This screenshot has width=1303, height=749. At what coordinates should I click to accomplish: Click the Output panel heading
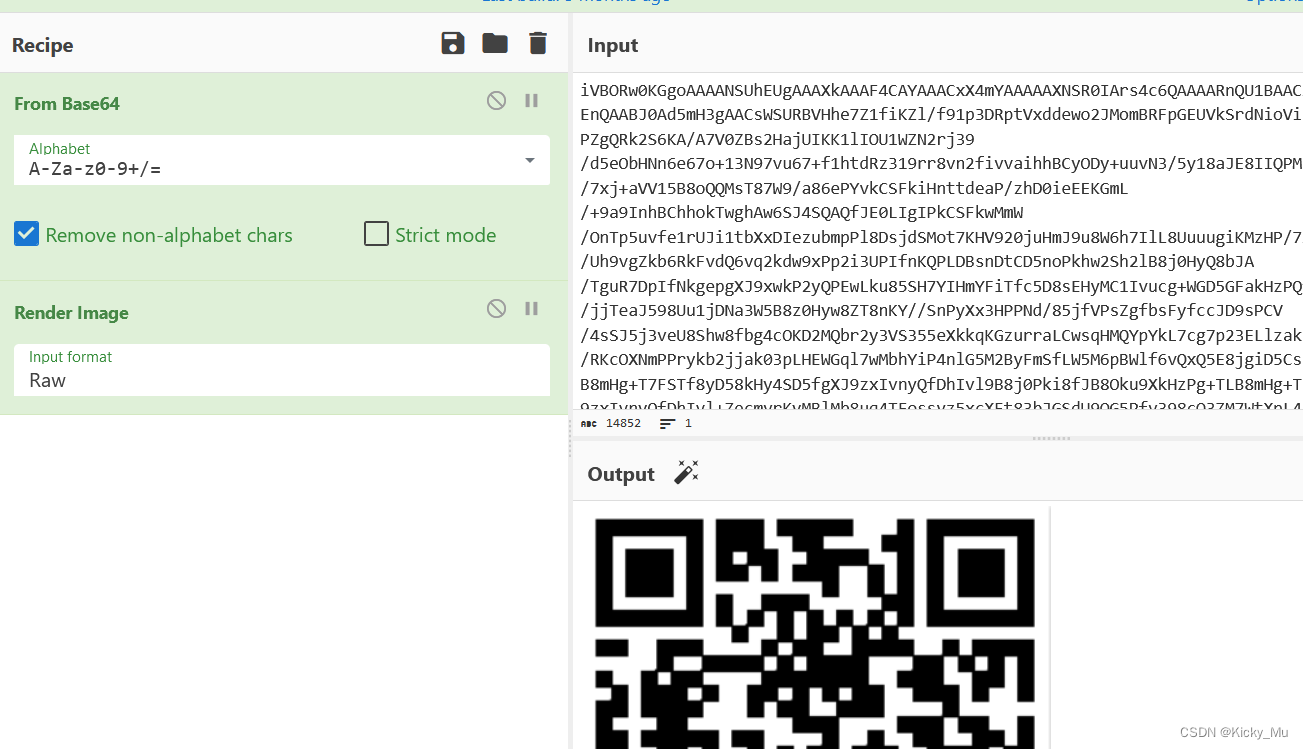[621, 474]
